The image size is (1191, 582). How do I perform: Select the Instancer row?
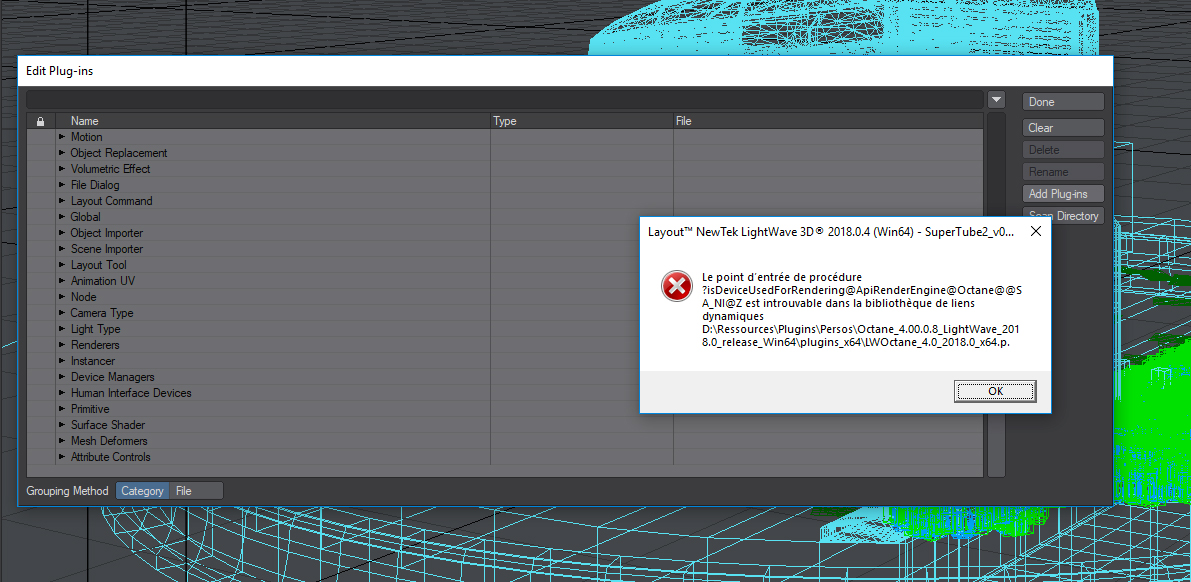[505, 361]
